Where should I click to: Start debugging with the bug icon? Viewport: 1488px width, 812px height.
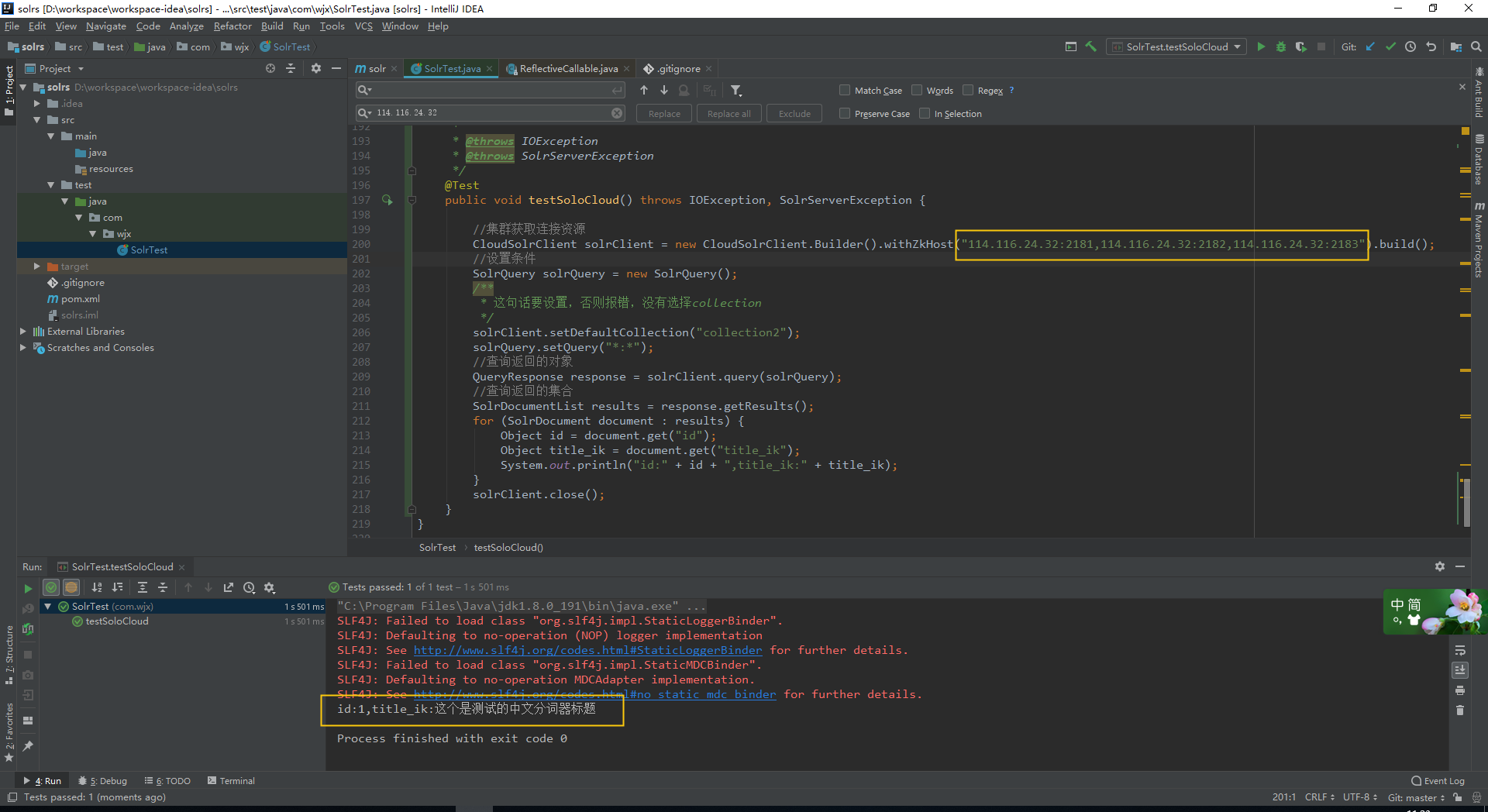[1281, 46]
